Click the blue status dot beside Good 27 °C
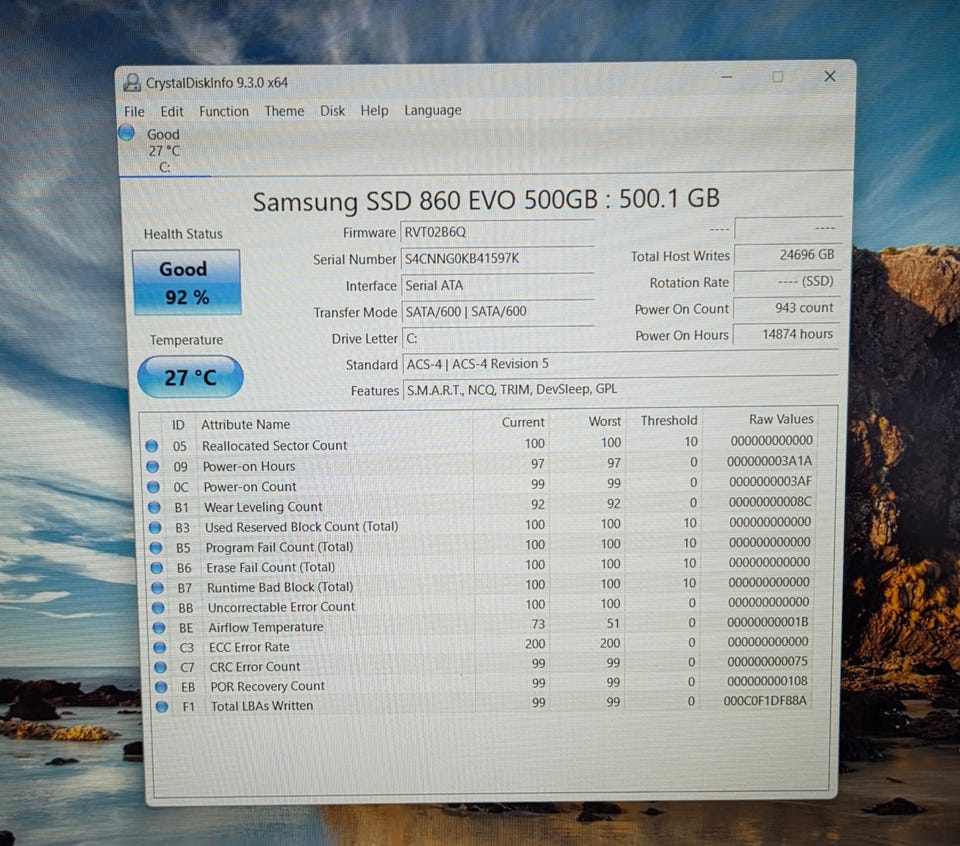 (x=127, y=133)
